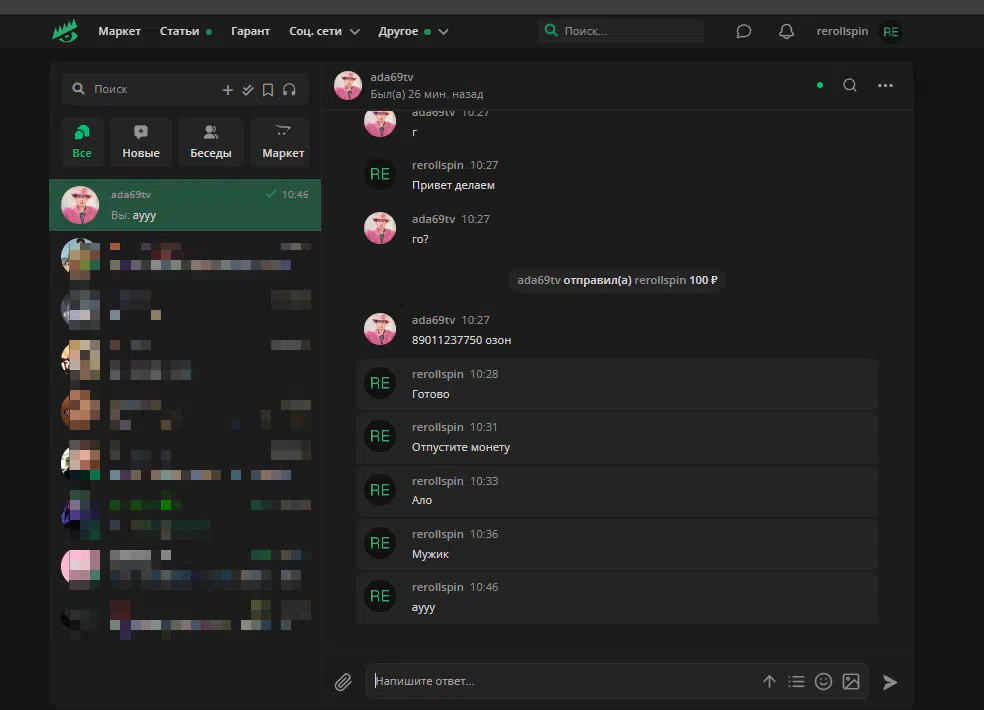
Task: Attach a file using the paperclip icon
Action: tap(343, 682)
